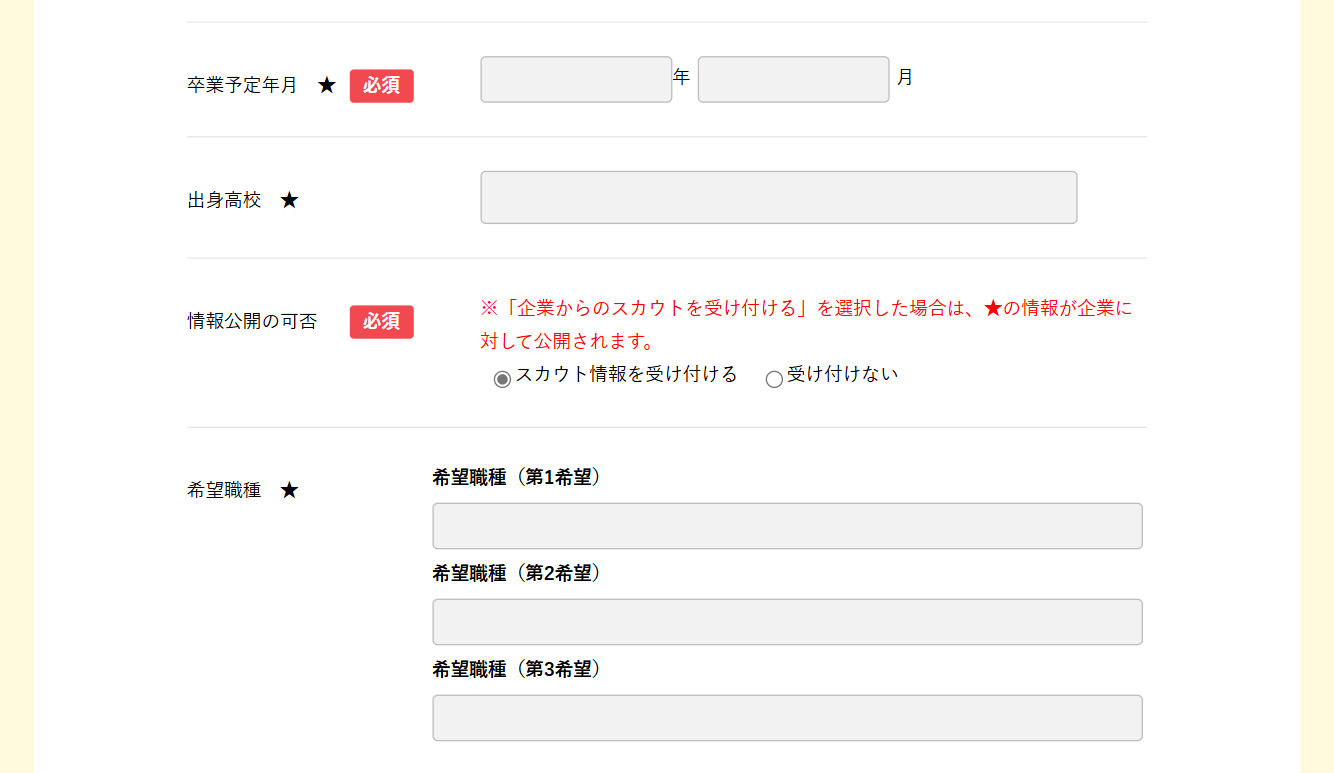1334x773 pixels.
Task: Click the 希望職種（第2希望） heading text
Action: pyautogui.click(x=518, y=573)
